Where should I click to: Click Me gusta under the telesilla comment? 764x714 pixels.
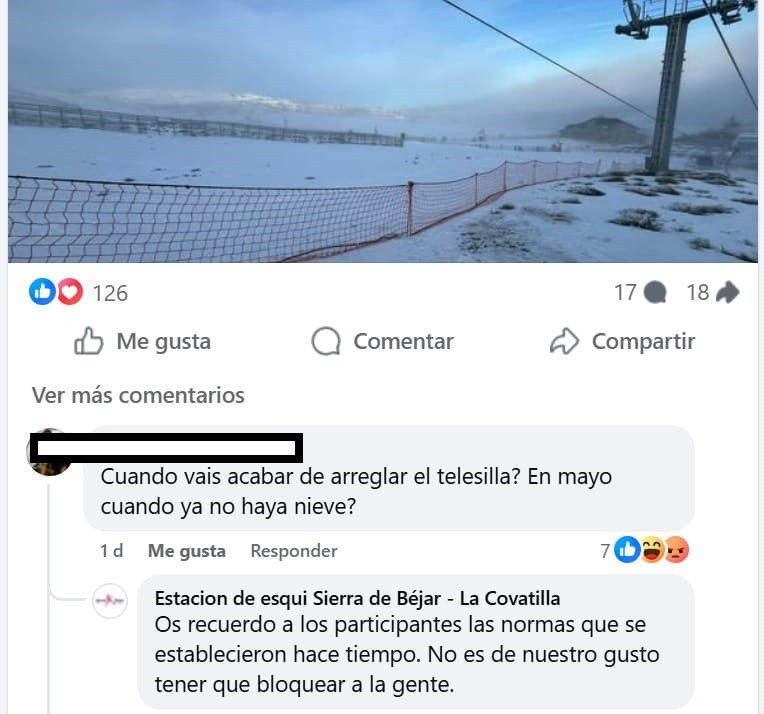click(187, 551)
